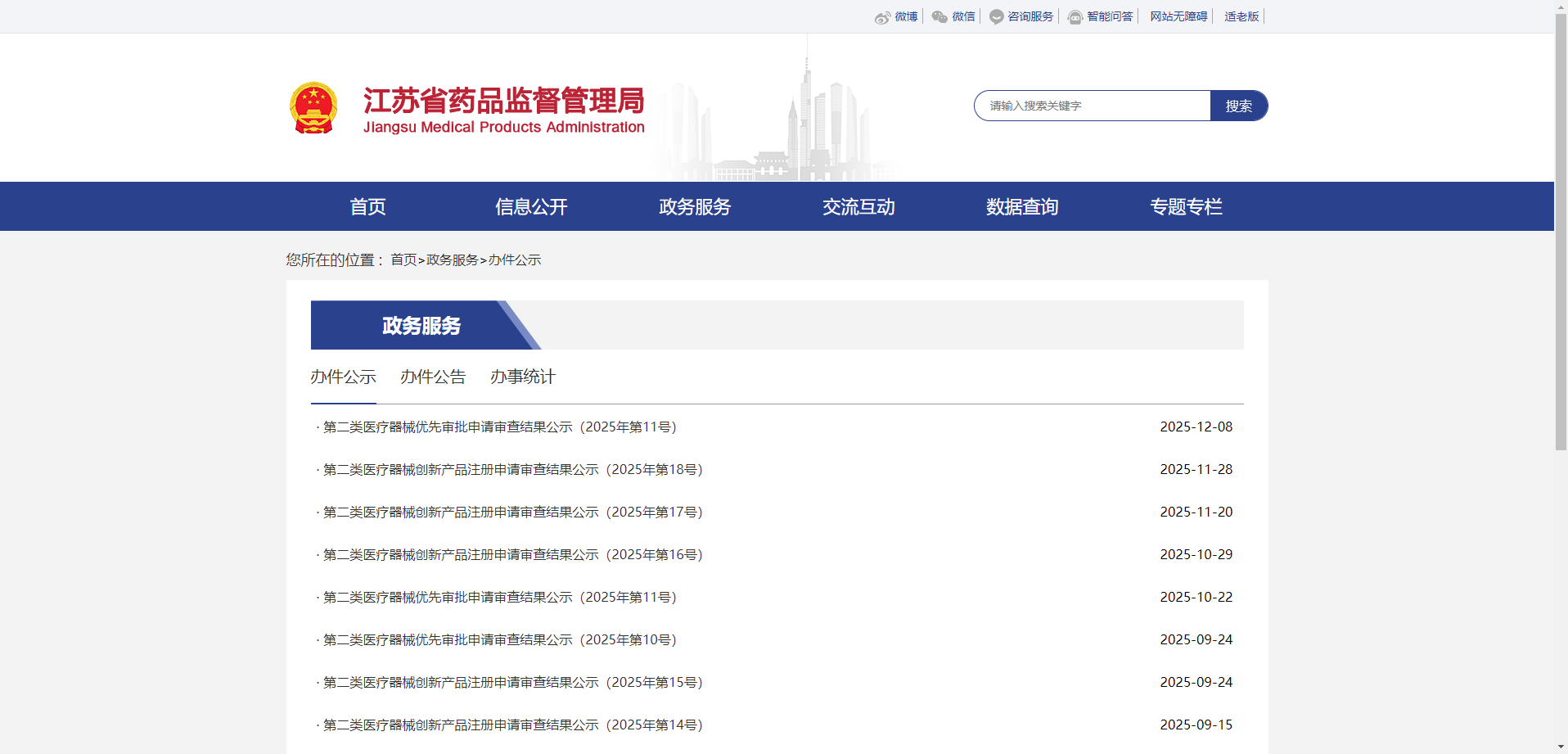
Task: Select the 办件公告 tab
Action: coord(434,377)
